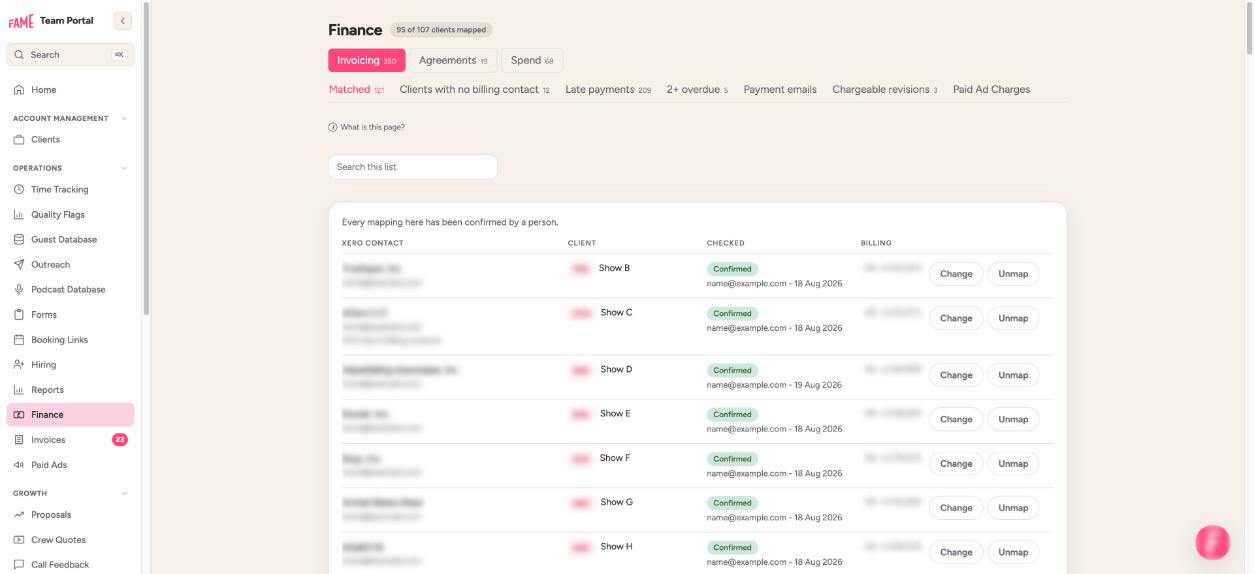This screenshot has height=574, width=1254.
Task: Click Unmap for Show B
Action: coord(1013,274)
